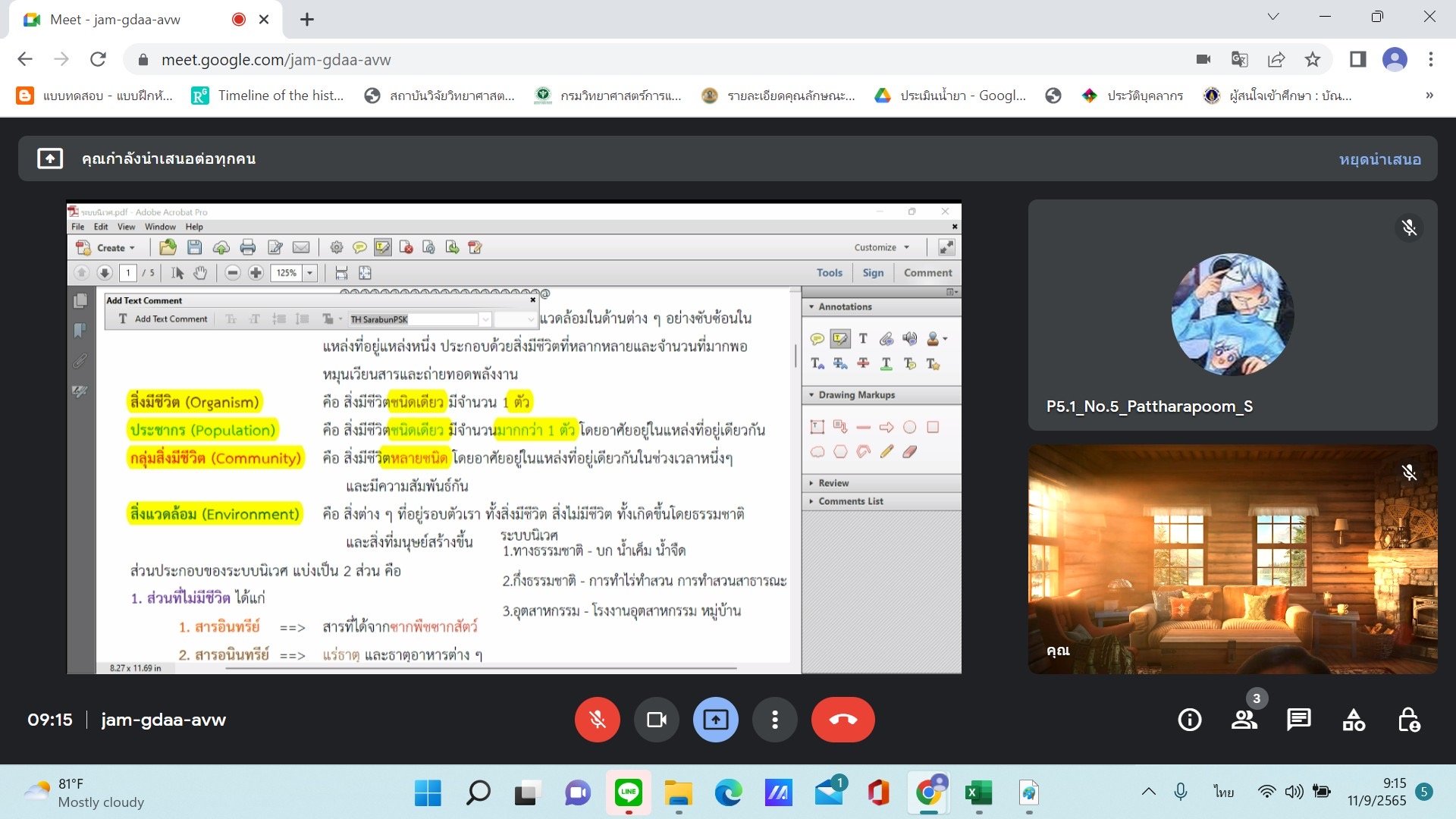The height and width of the screenshot is (819, 1456).
Task: Click the Chrome translate page icon
Action: pyautogui.click(x=1240, y=59)
